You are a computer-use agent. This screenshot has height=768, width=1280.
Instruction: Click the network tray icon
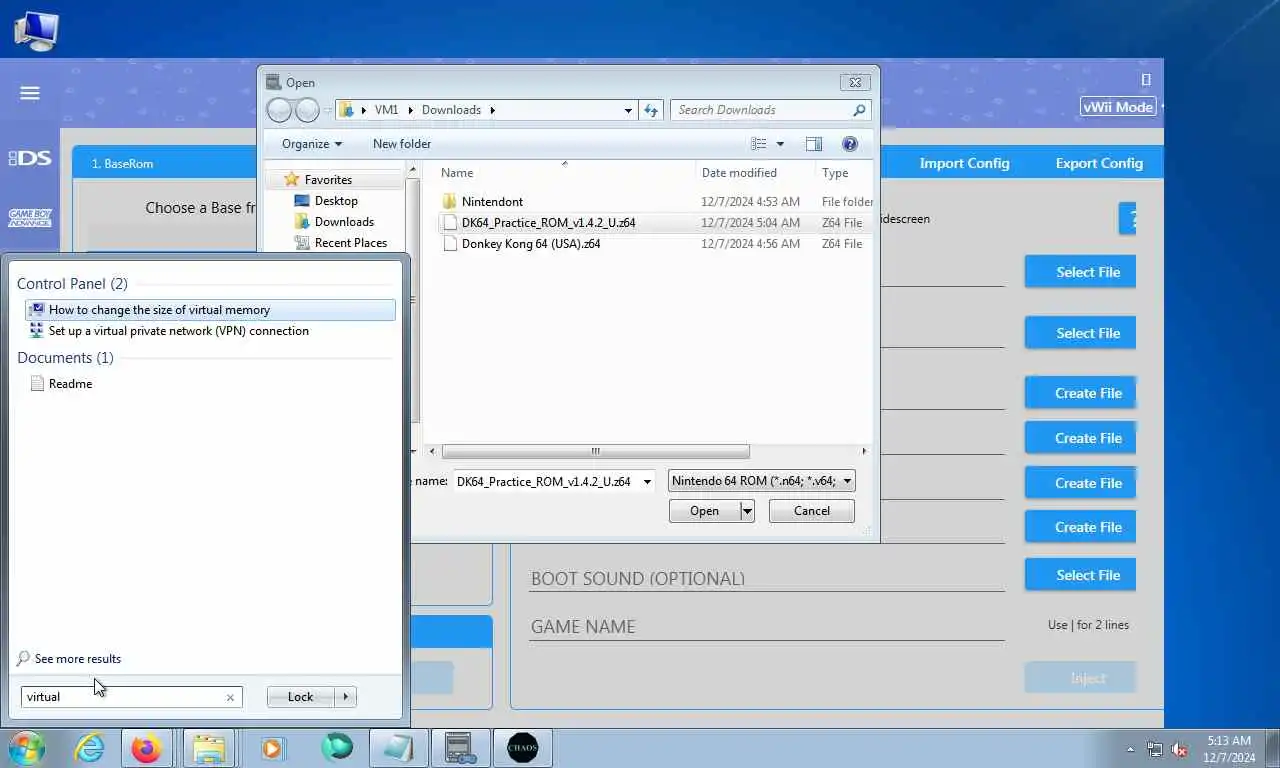(x=1155, y=749)
